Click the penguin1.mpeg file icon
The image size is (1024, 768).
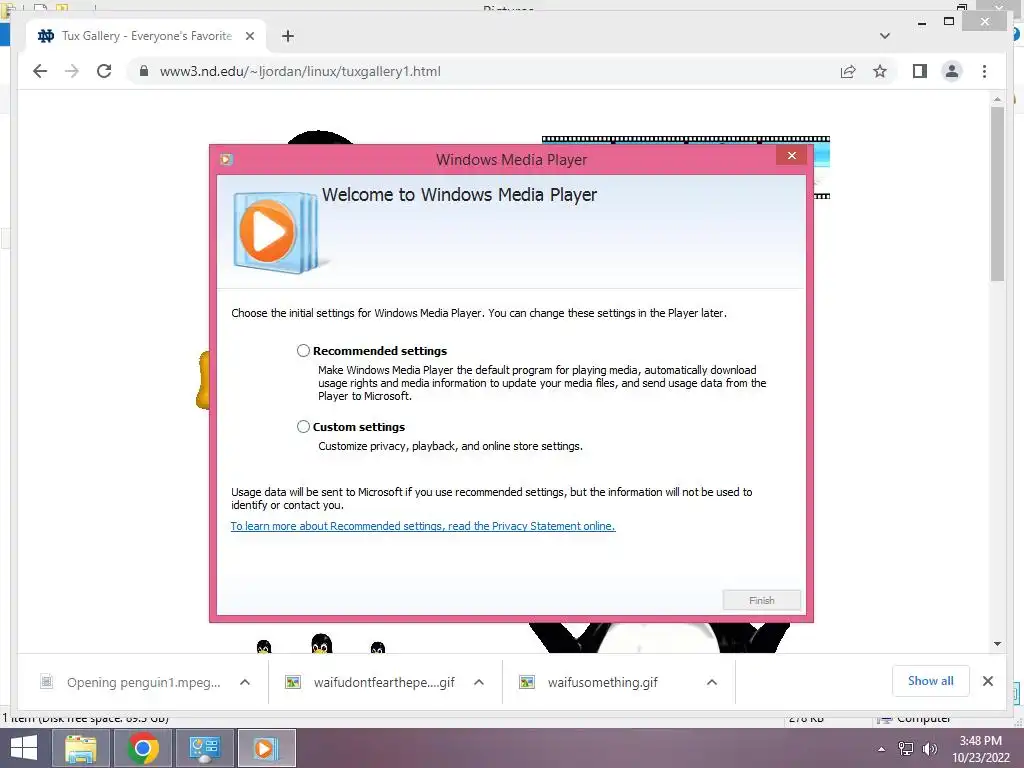pyautogui.click(x=46, y=682)
